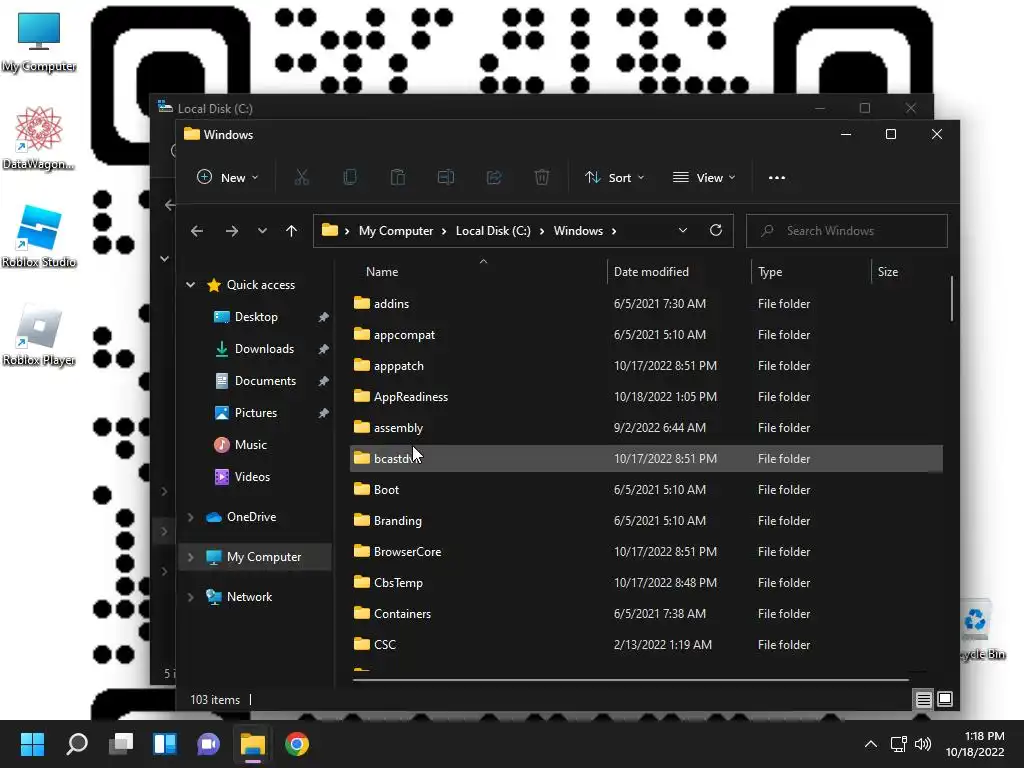Screen dimensions: 1024x768
Task: Click the Share icon in toolbar
Action: point(494,177)
